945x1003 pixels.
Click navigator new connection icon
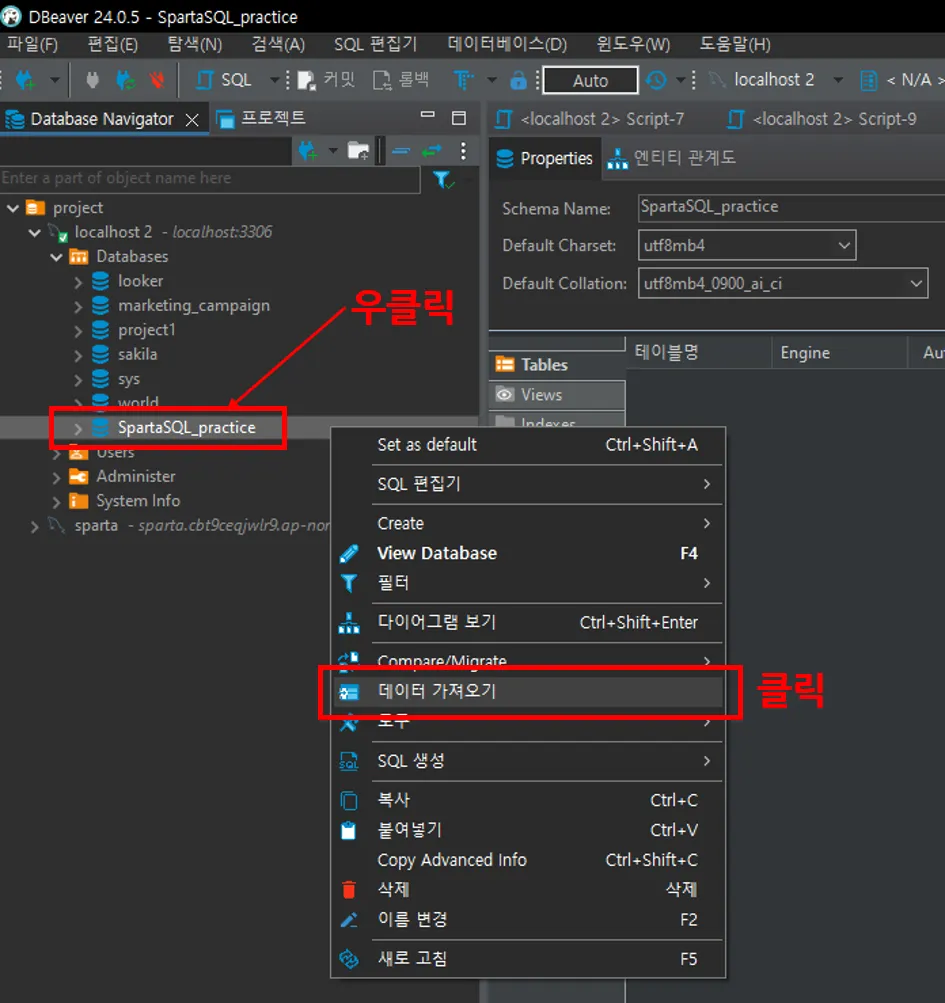coord(308,151)
